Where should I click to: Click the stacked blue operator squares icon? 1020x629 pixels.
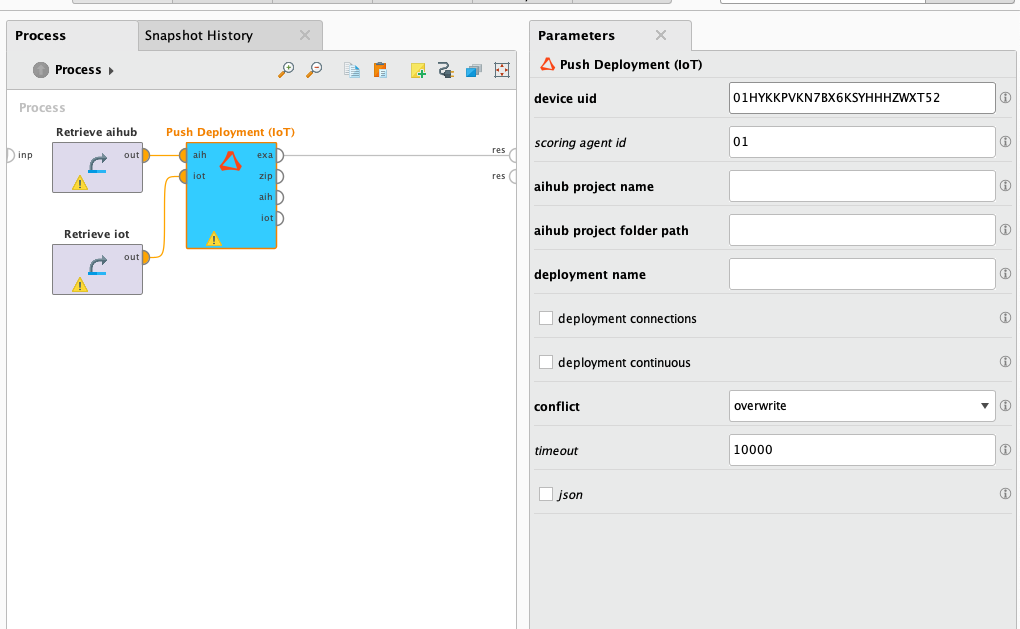click(474, 70)
